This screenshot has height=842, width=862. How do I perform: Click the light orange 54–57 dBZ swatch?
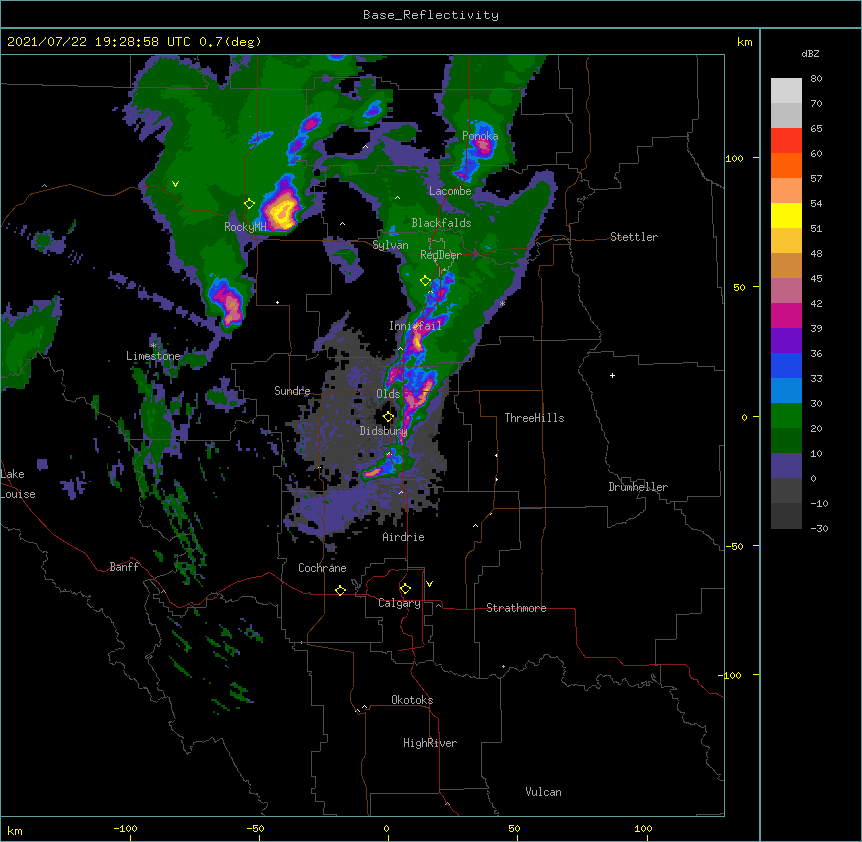(x=786, y=191)
